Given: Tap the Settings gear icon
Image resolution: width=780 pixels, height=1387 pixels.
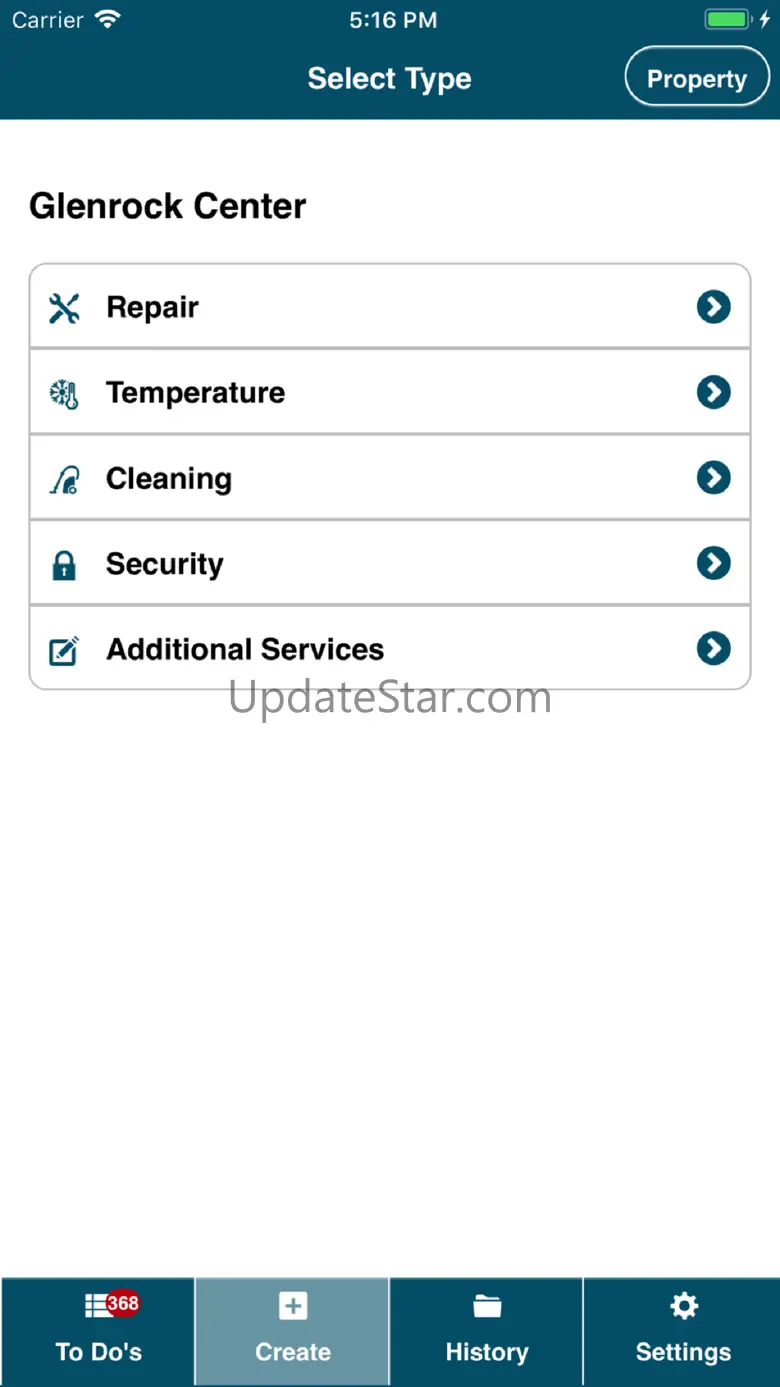Looking at the screenshot, I should pos(684,1306).
